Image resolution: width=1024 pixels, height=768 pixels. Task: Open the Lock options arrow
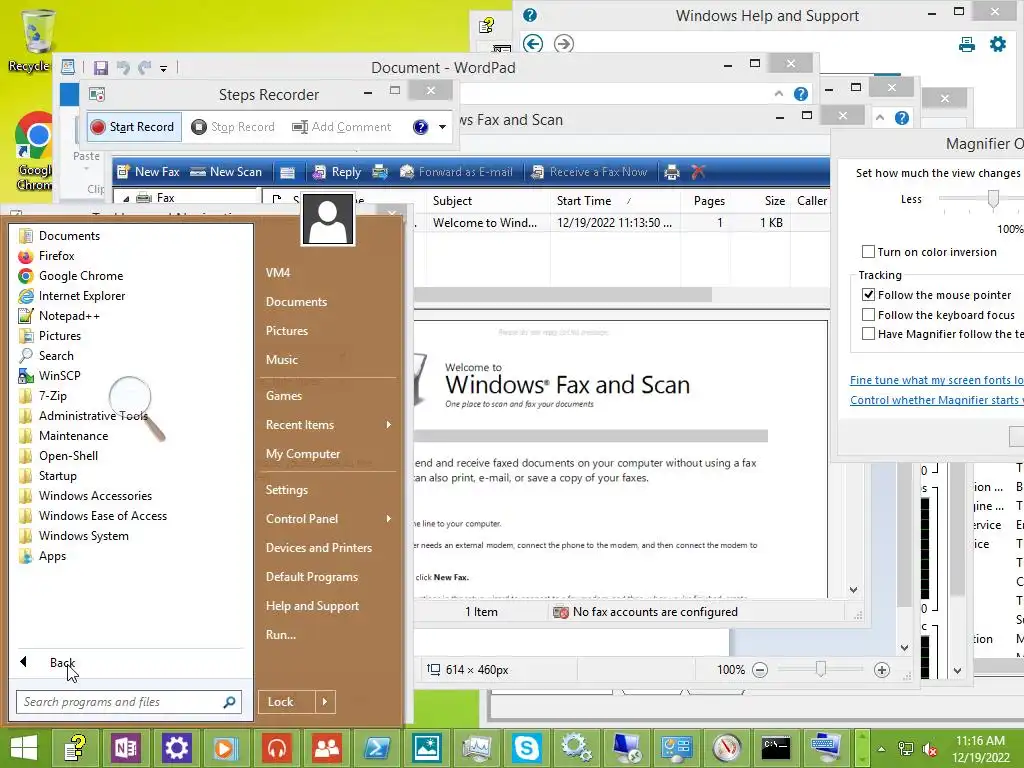tap(325, 702)
